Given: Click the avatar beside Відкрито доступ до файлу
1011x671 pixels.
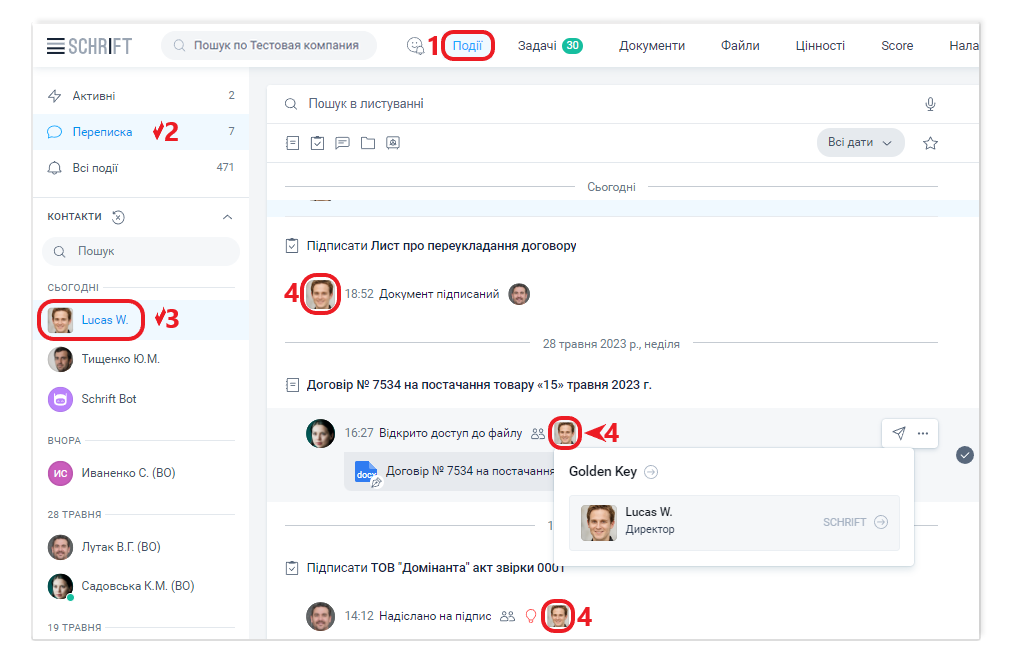Looking at the screenshot, I should [x=565, y=433].
